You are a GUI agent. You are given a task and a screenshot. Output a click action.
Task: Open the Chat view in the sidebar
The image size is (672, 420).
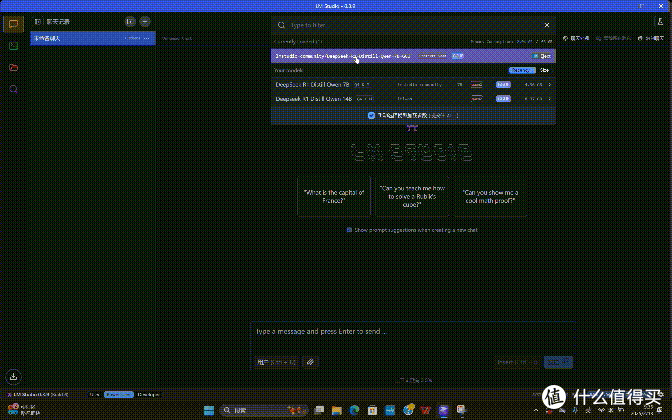13,24
